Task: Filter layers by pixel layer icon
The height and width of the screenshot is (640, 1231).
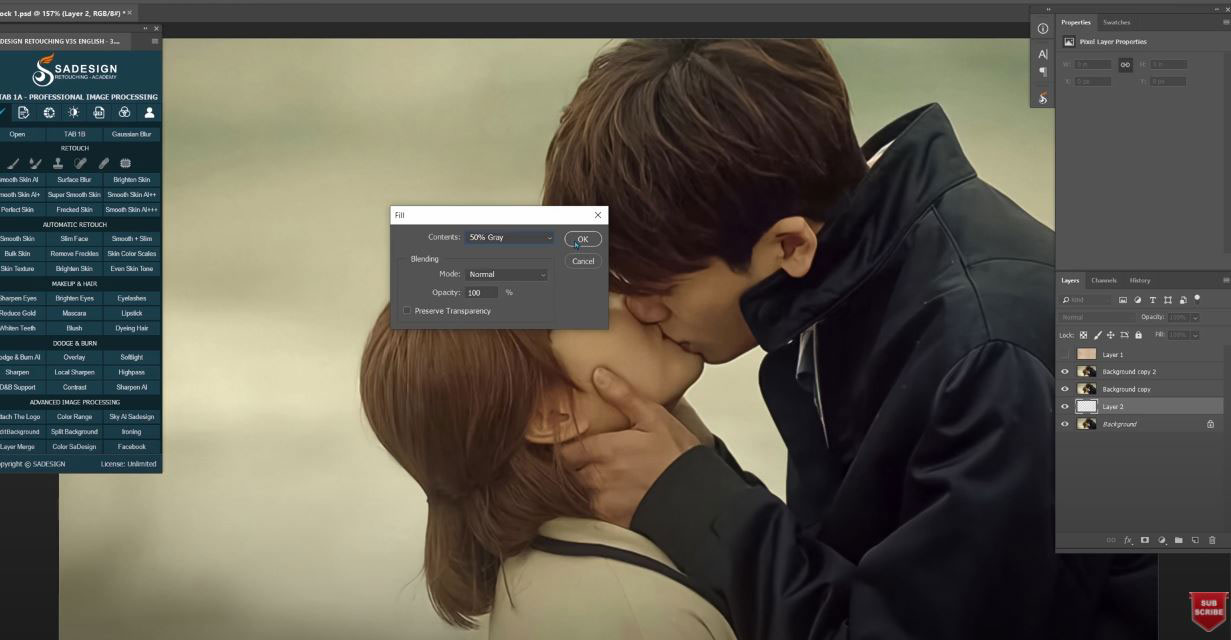Action: 1123,300
